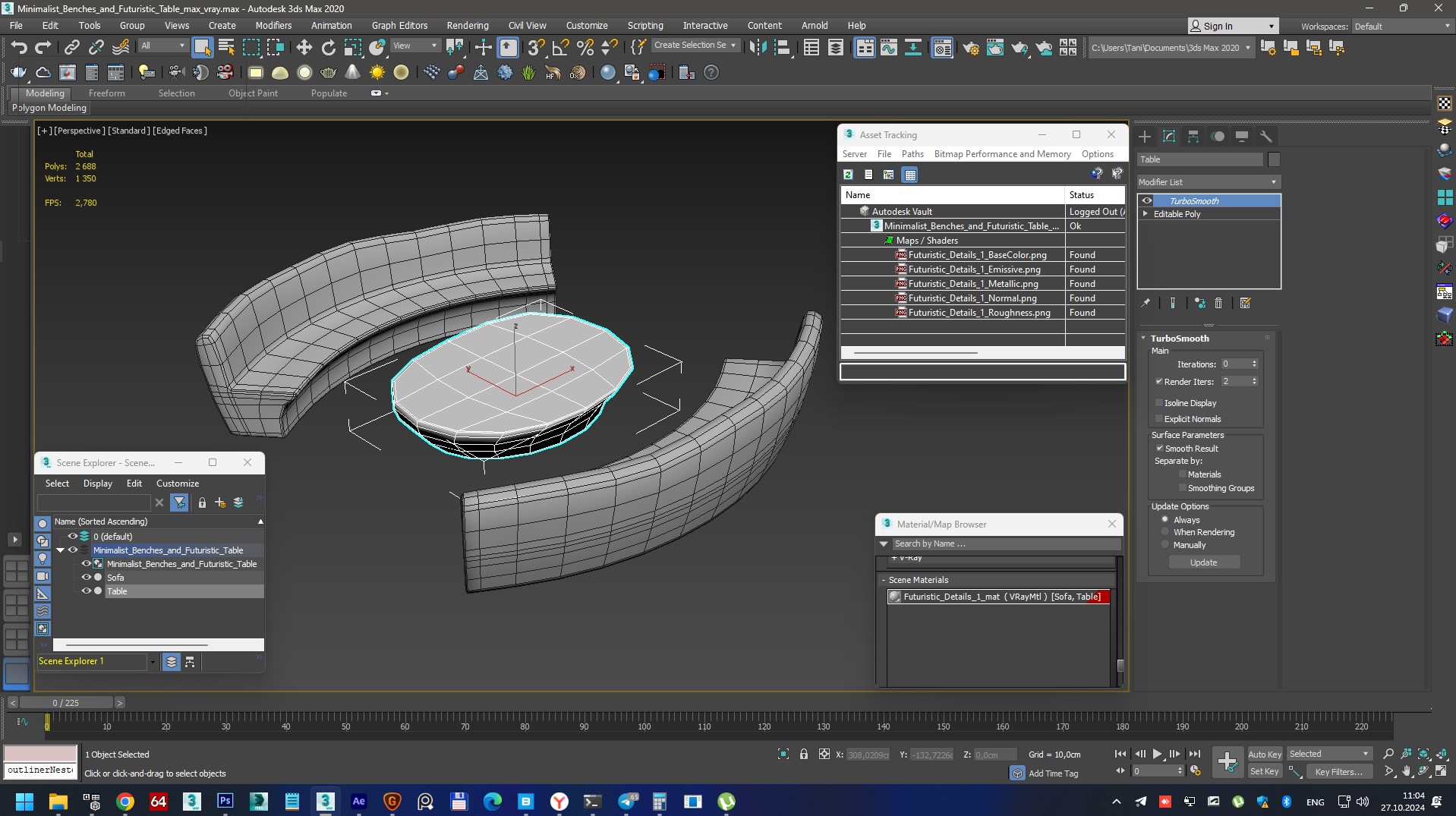Click the object color swatch beside Table name
Screen dimensions: 1456x816
[1274, 159]
